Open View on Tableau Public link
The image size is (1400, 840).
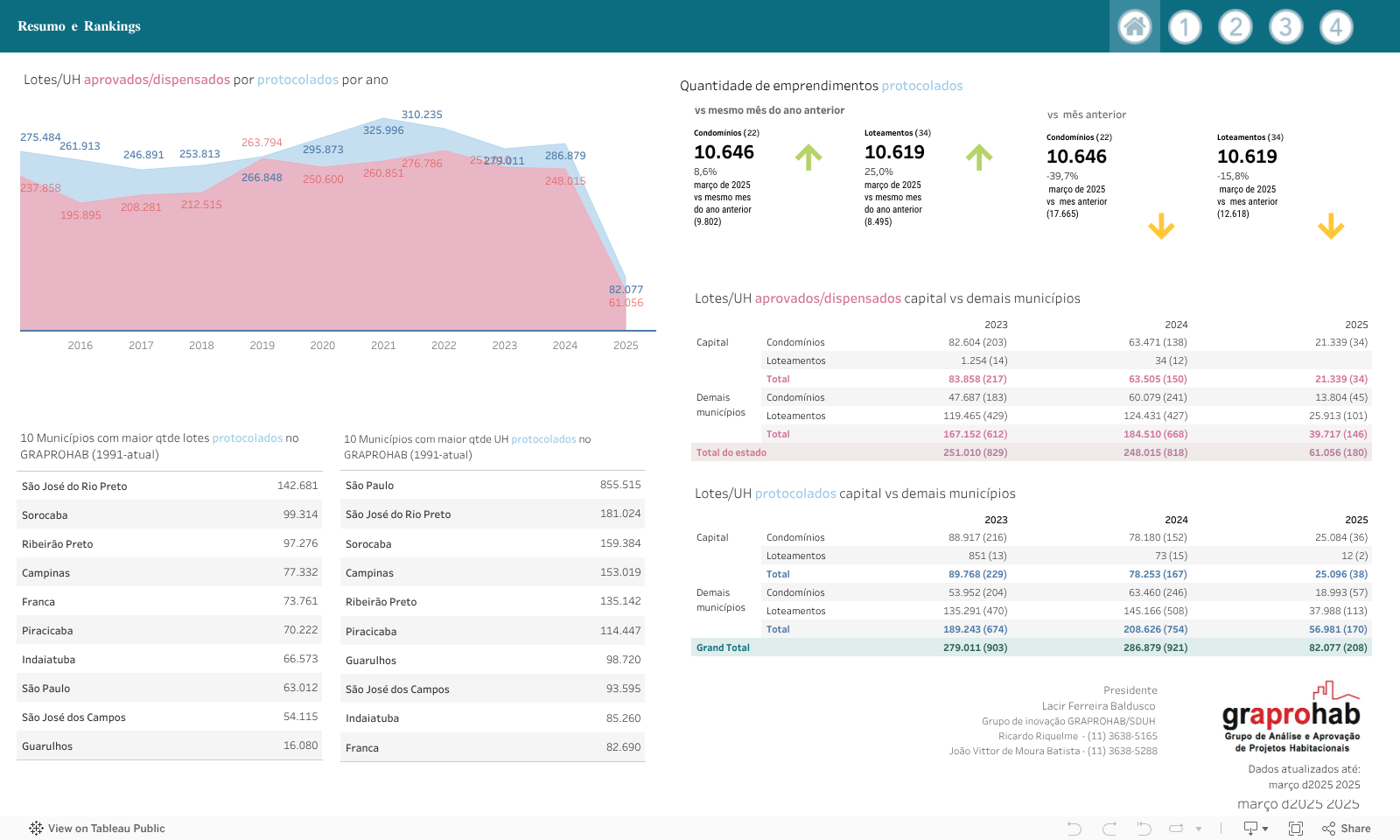[97, 829]
